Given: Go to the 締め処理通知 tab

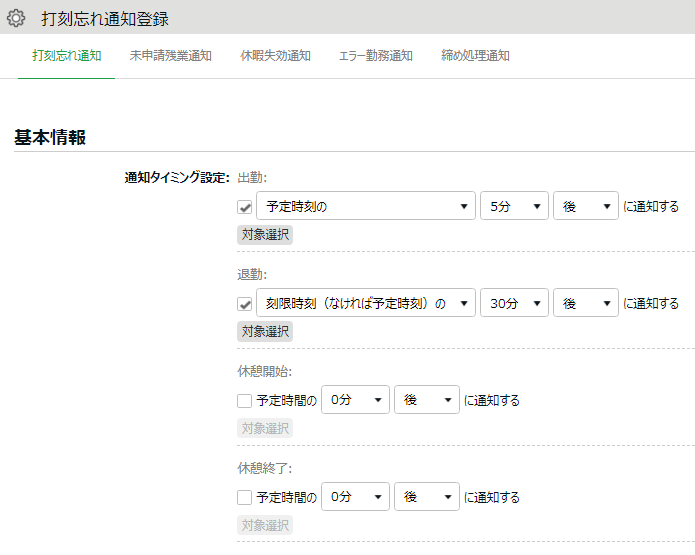Looking at the screenshot, I should coord(475,56).
